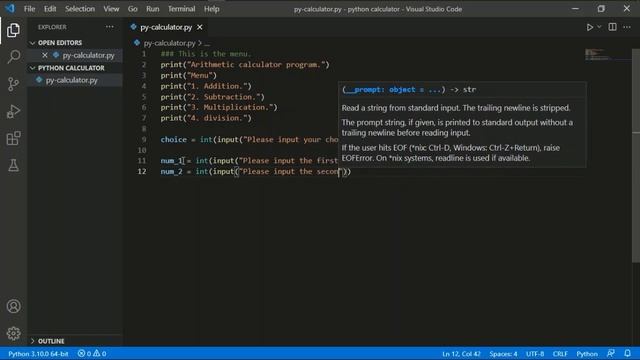640x360 pixels.
Task: Click the '2. Subtraction.' print line
Action: (212, 97)
